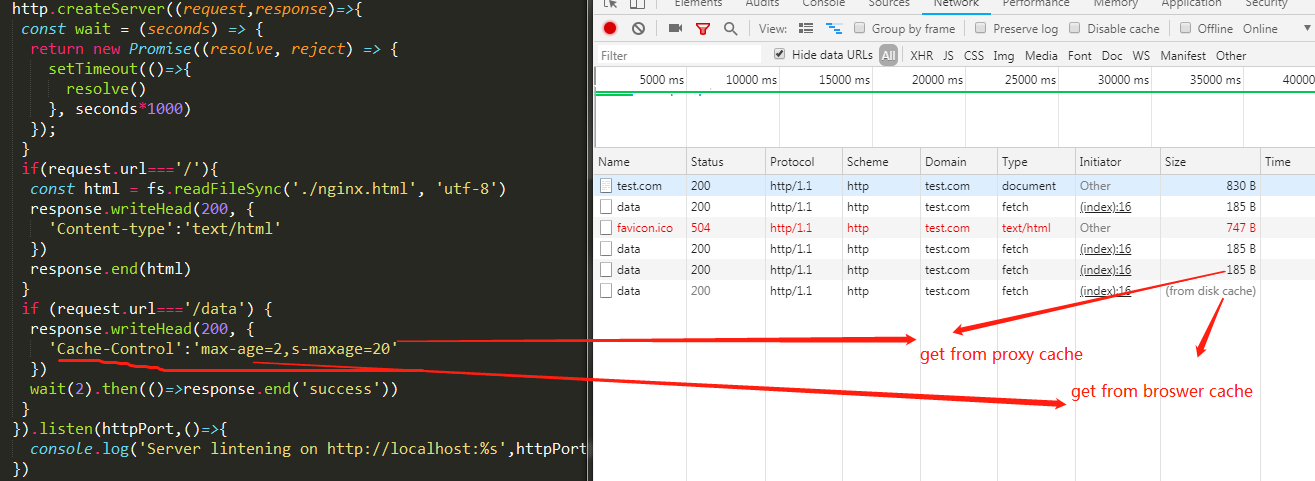Screen dimensions: 1315x481
Task: Stop recording the network log
Action: (x=610, y=29)
